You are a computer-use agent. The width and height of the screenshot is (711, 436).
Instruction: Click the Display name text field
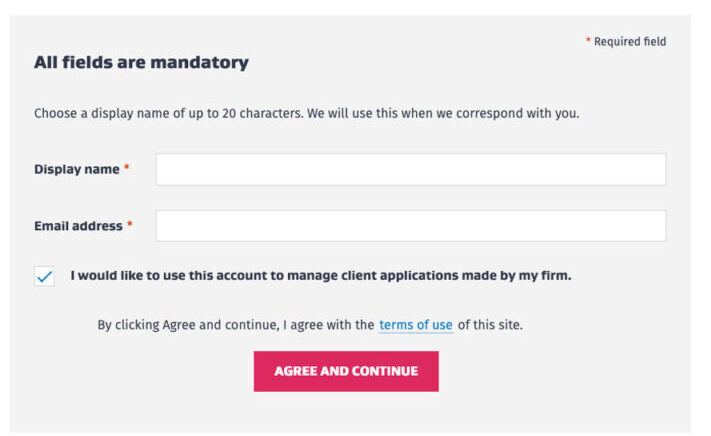pos(410,169)
